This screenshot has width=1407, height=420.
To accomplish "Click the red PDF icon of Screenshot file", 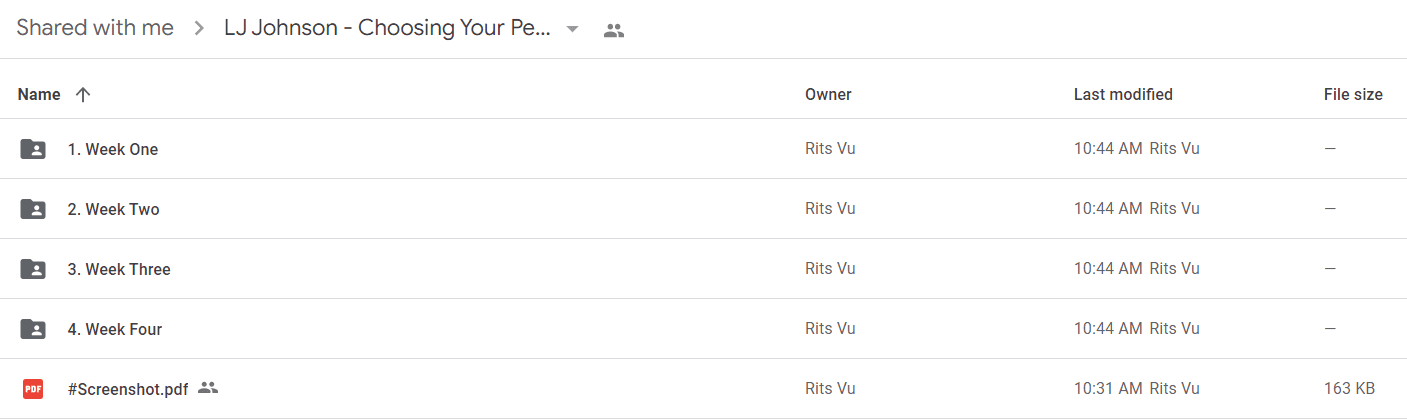I will coord(33,389).
